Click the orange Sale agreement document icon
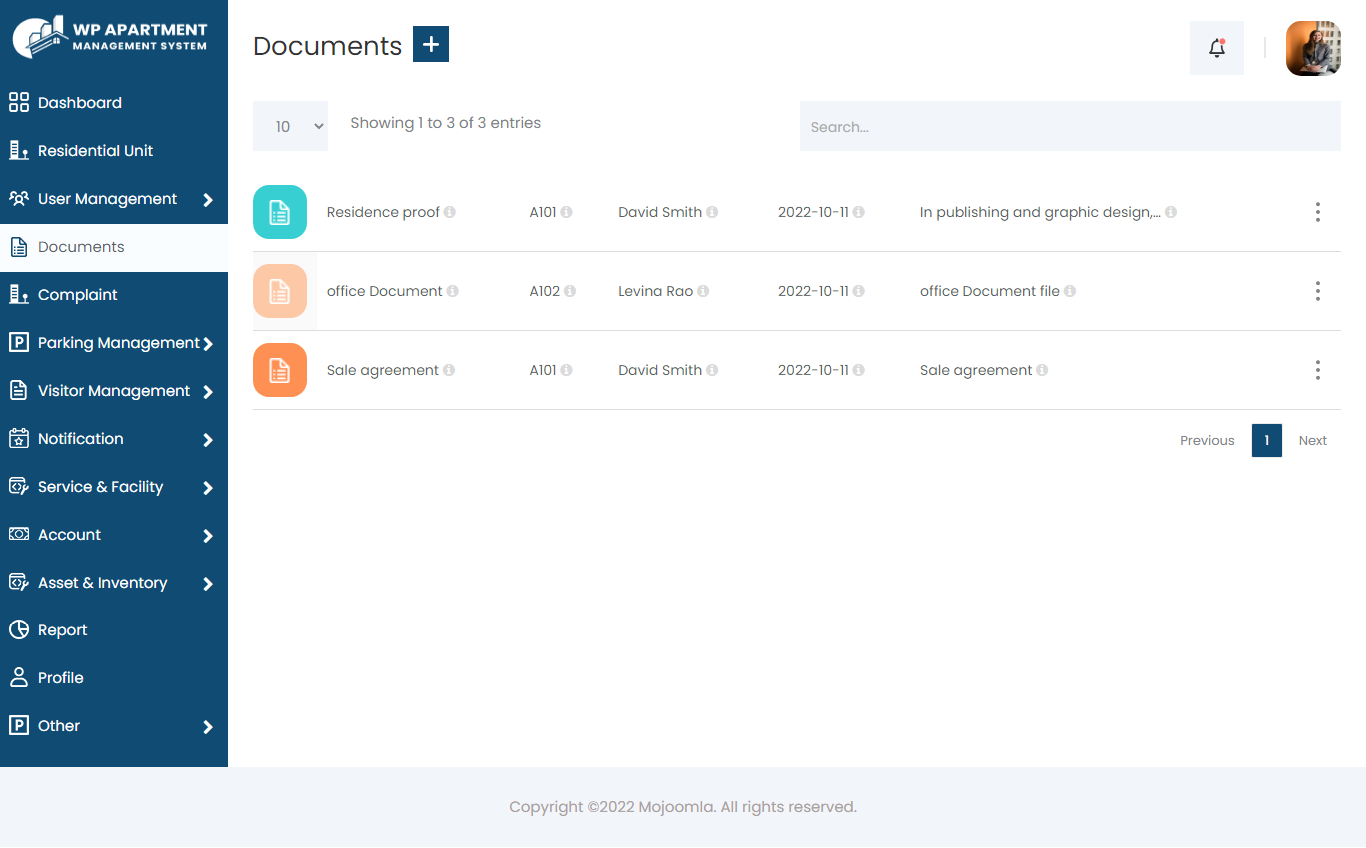Screen dimensions: 1366x848 click(280, 370)
